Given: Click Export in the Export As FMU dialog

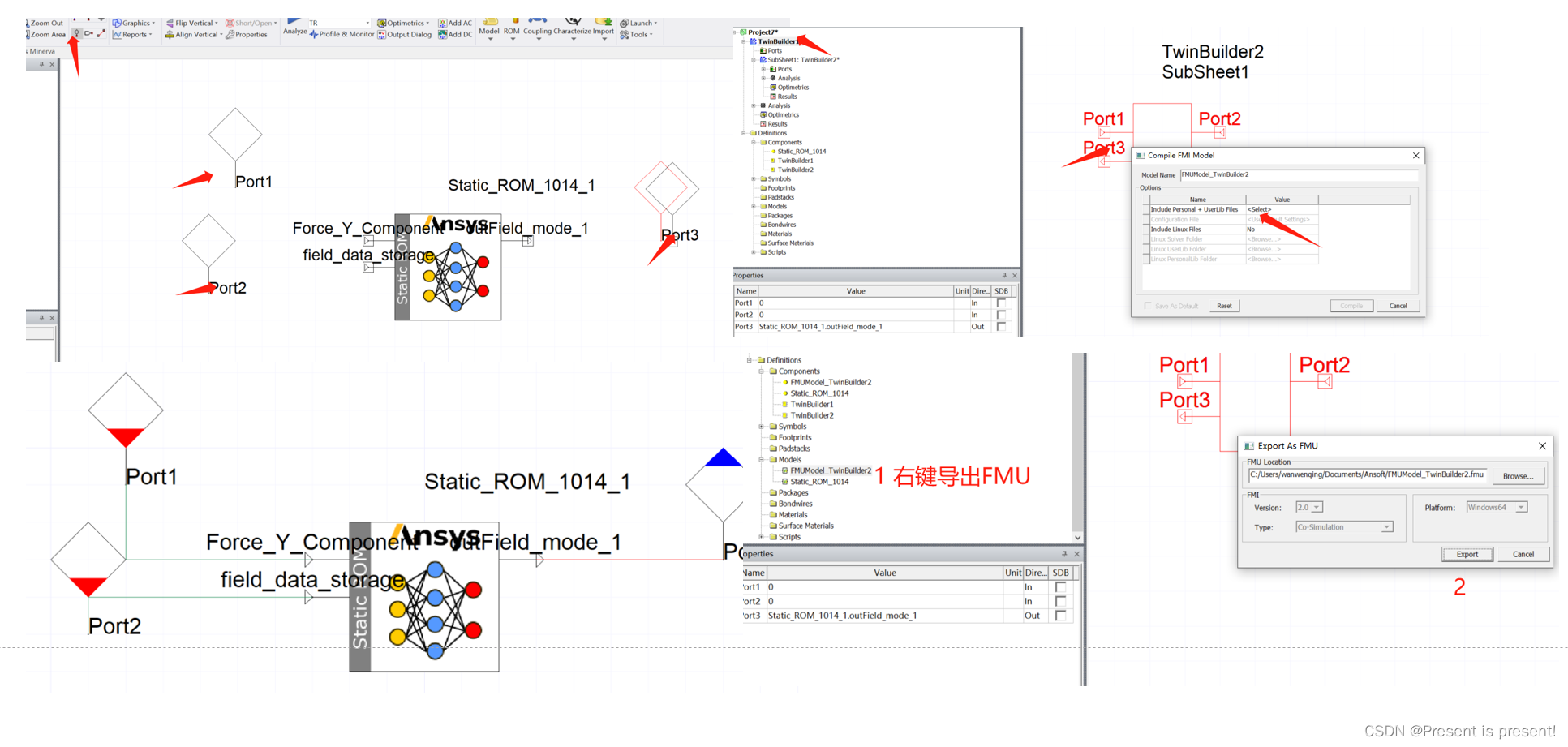Looking at the screenshot, I should (1467, 554).
